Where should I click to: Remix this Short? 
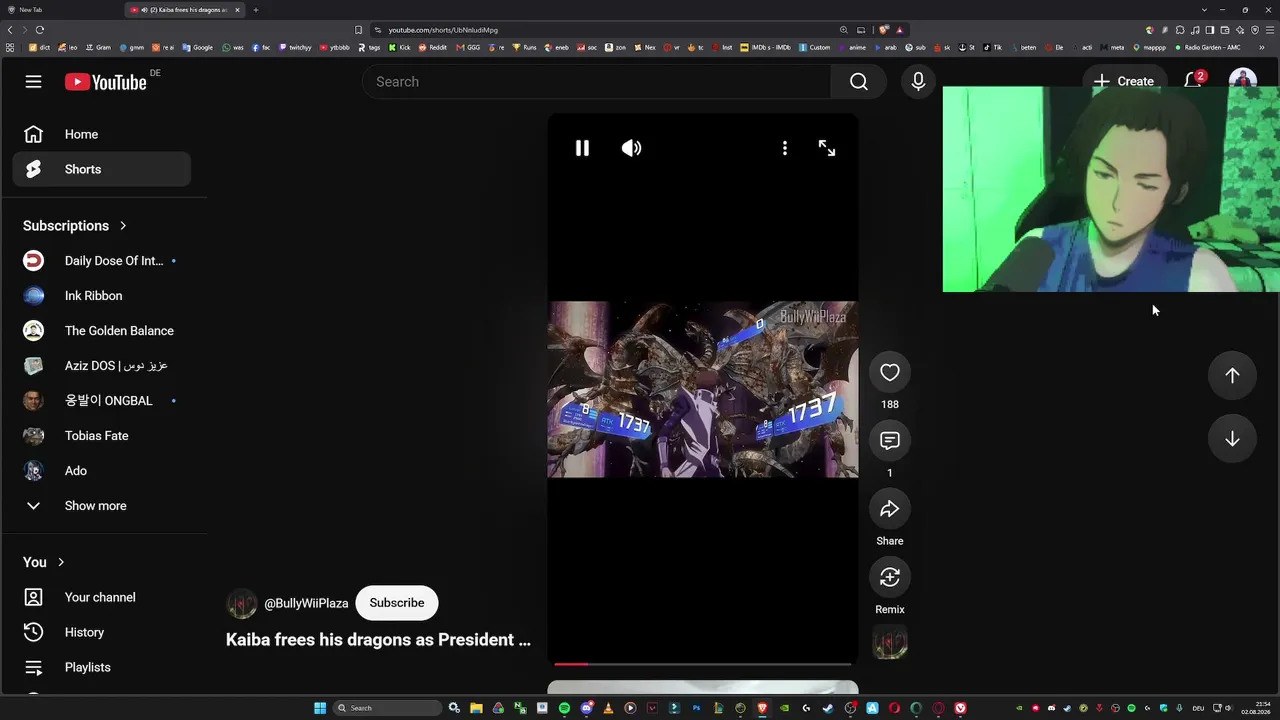point(890,577)
